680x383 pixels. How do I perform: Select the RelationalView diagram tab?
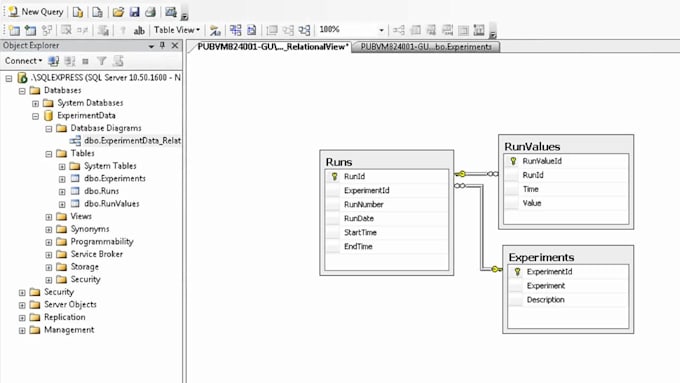272,46
